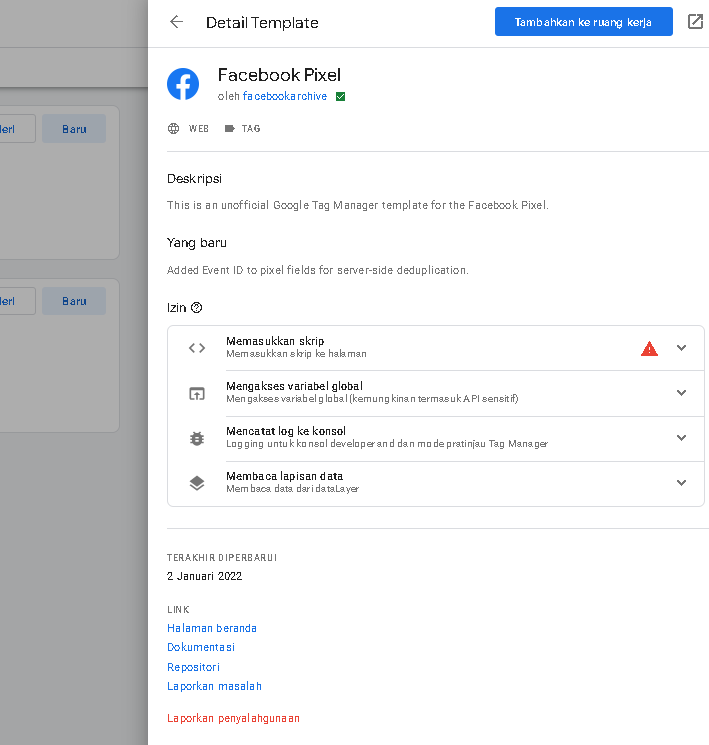Click Tambahkan ke ruang kerja button
The image size is (709, 745).
[x=584, y=21]
